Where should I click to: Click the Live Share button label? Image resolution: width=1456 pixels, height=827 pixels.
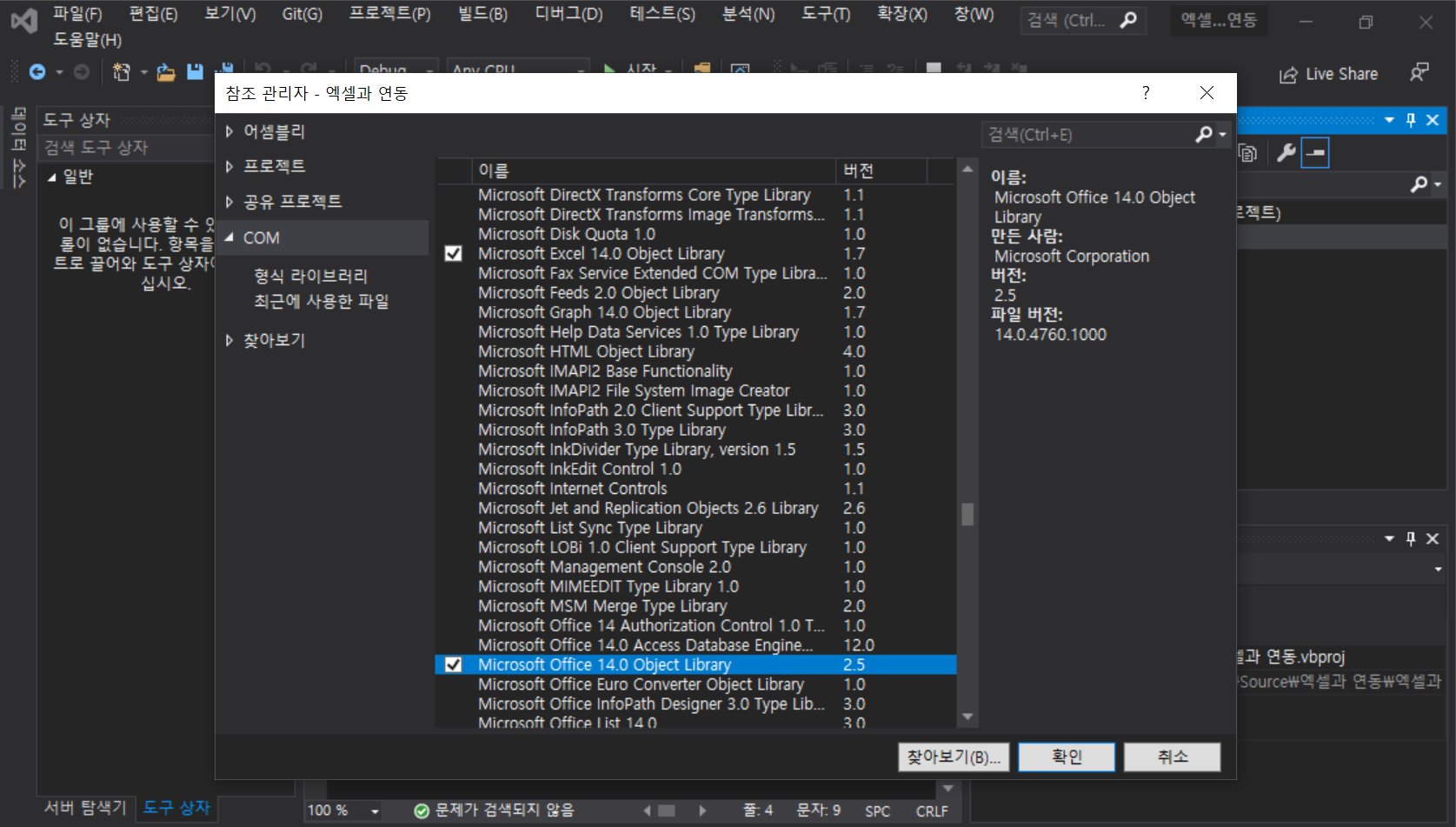[1341, 74]
